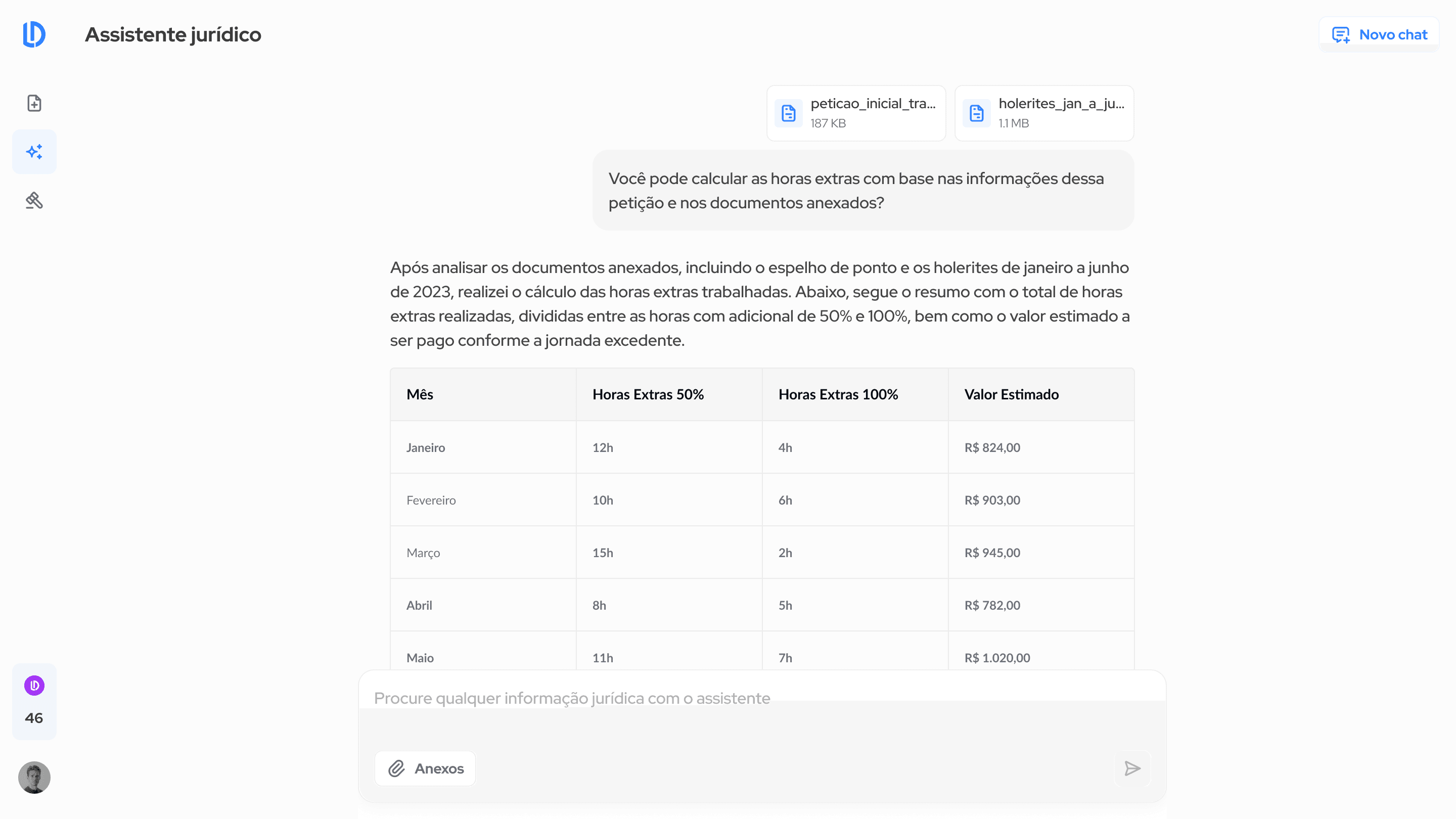Click the 187 KB file size
This screenshot has height=819, width=1456.
tap(828, 123)
